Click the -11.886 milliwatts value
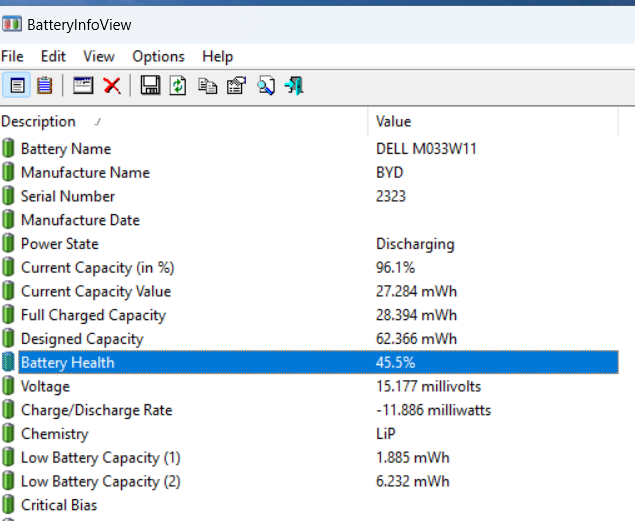The height and width of the screenshot is (521, 635). click(x=433, y=410)
